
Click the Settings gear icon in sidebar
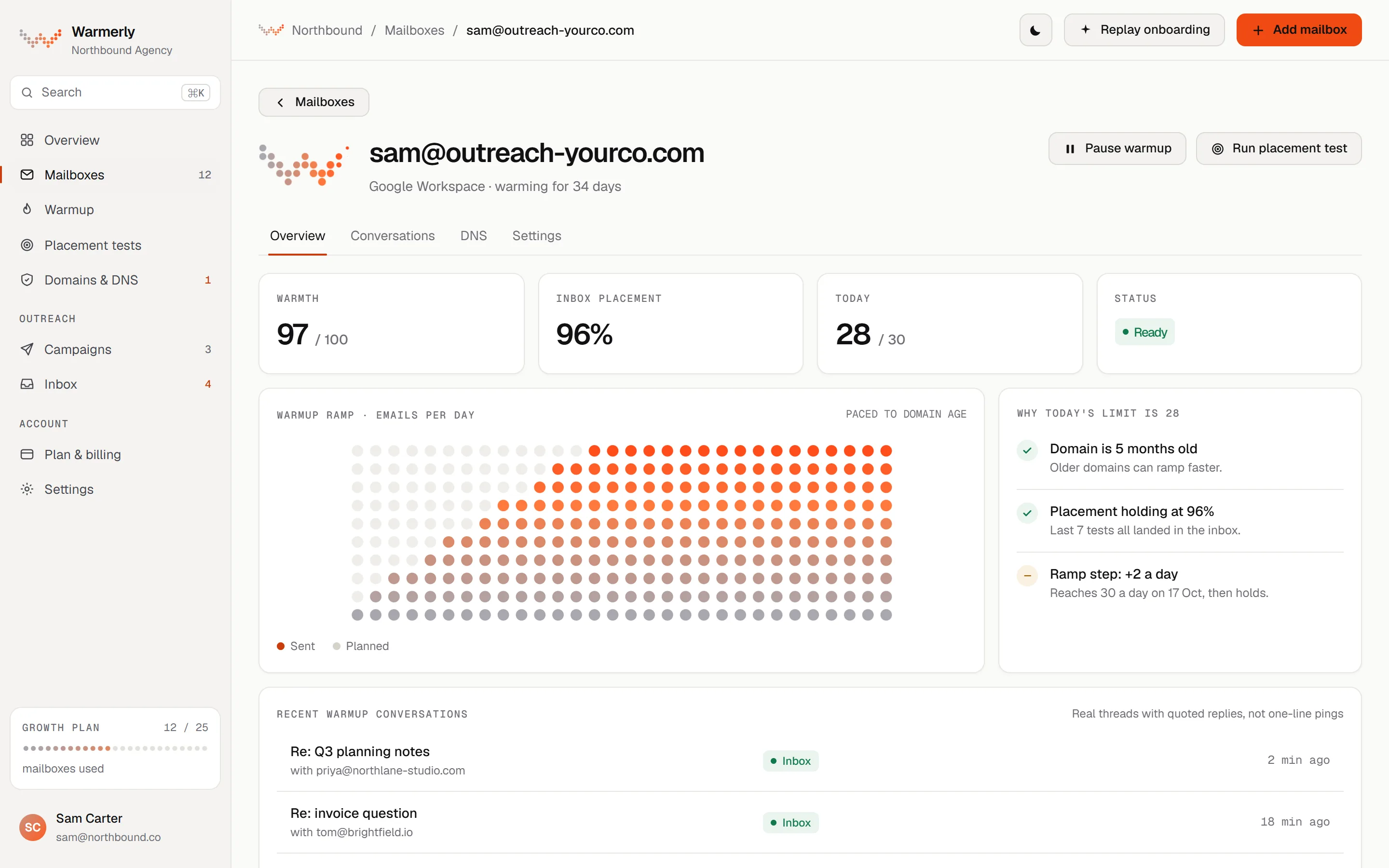click(x=27, y=489)
